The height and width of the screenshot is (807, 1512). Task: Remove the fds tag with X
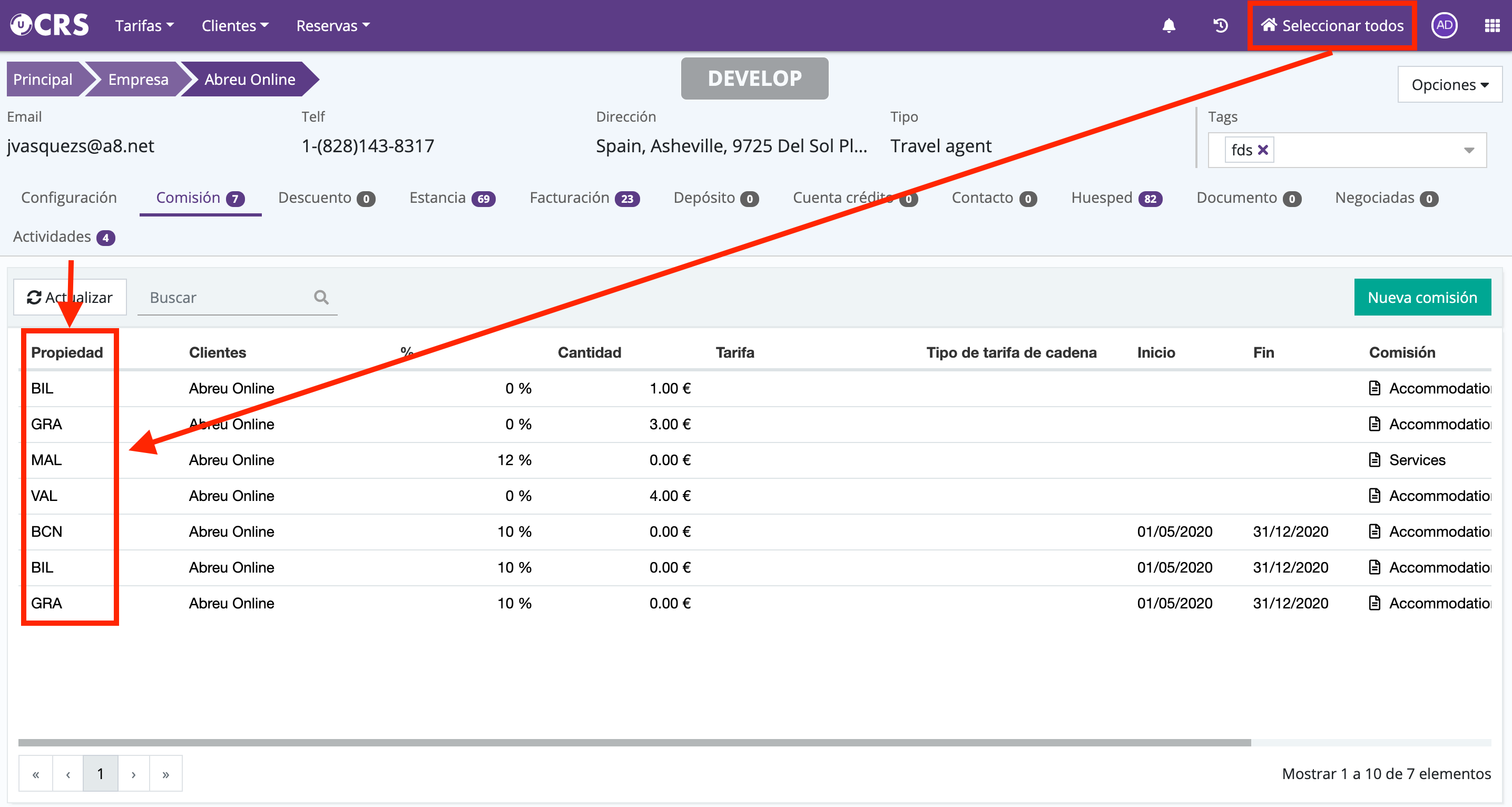[x=1262, y=150]
